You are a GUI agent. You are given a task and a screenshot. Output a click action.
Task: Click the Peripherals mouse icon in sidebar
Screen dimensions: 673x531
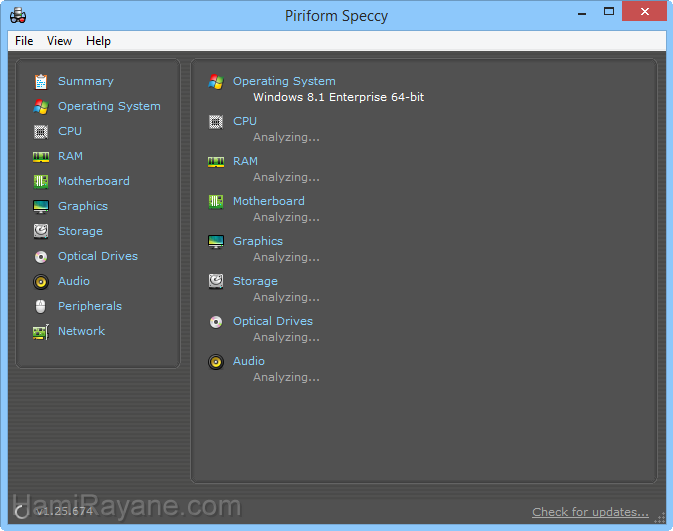(x=41, y=306)
